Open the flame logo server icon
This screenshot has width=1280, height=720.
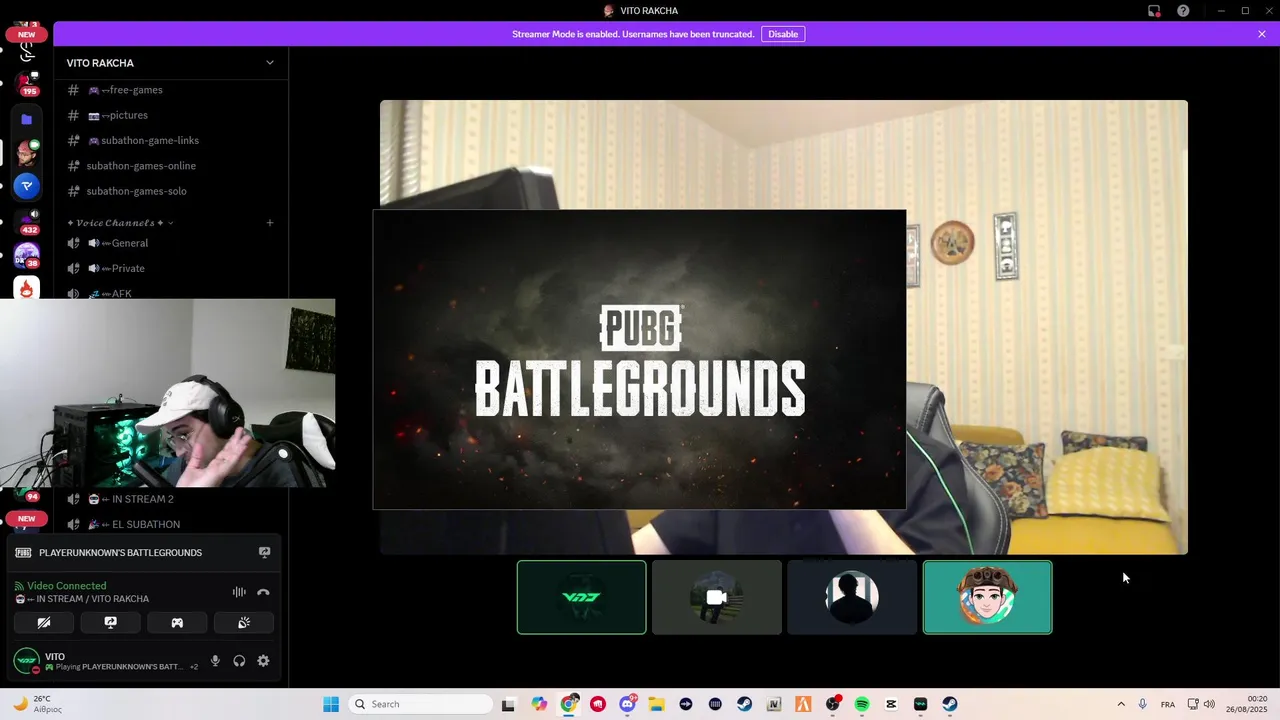click(x=27, y=289)
